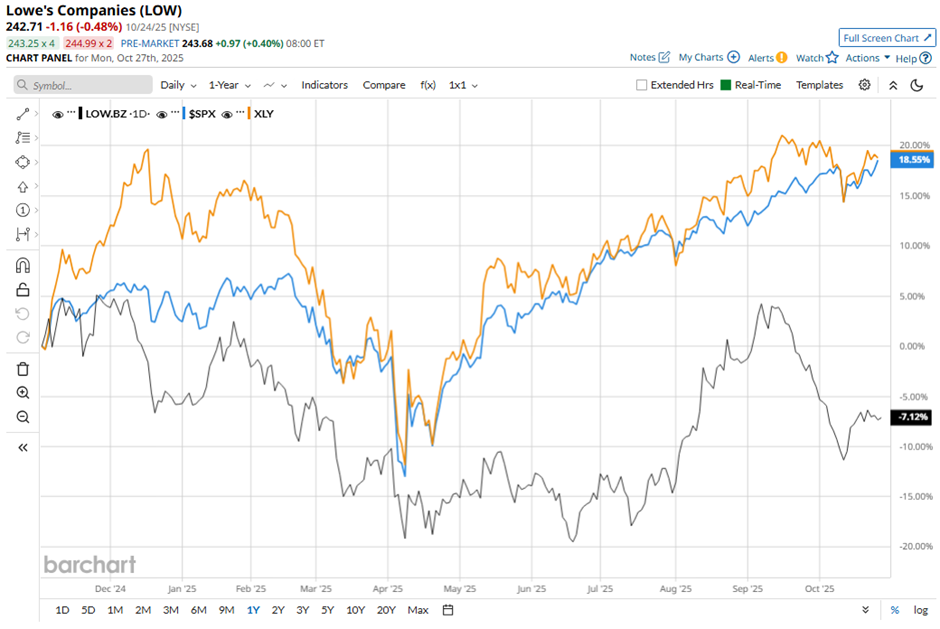Open the Fibonacci and annotation list tool
Screen dimensions: 940x629
(23, 138)
